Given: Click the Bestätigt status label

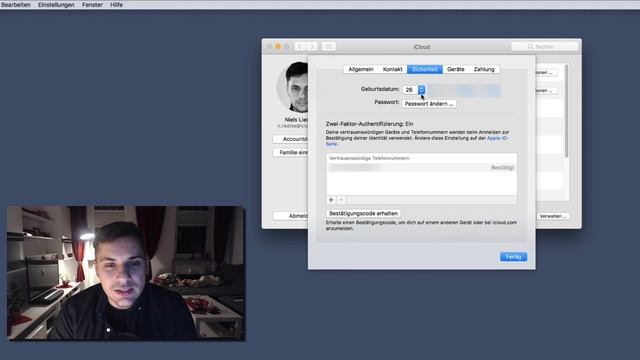Looking at the screenshot, I should [x=502, y=168].
